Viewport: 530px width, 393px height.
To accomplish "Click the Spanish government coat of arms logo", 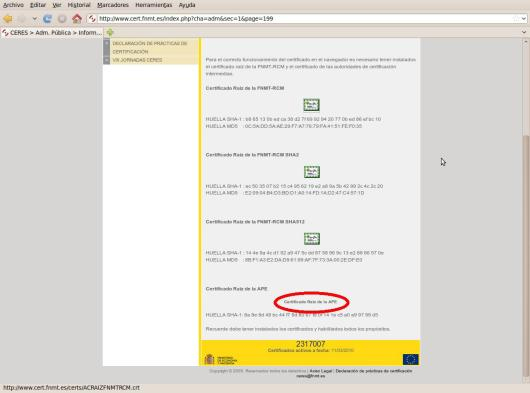I will [x=209, y=359].
